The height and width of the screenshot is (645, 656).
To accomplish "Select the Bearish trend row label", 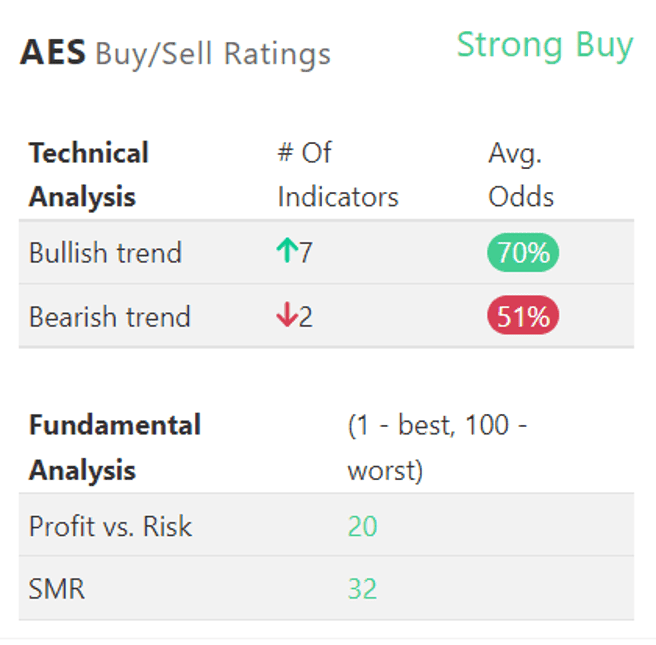I will click(109, 317).
